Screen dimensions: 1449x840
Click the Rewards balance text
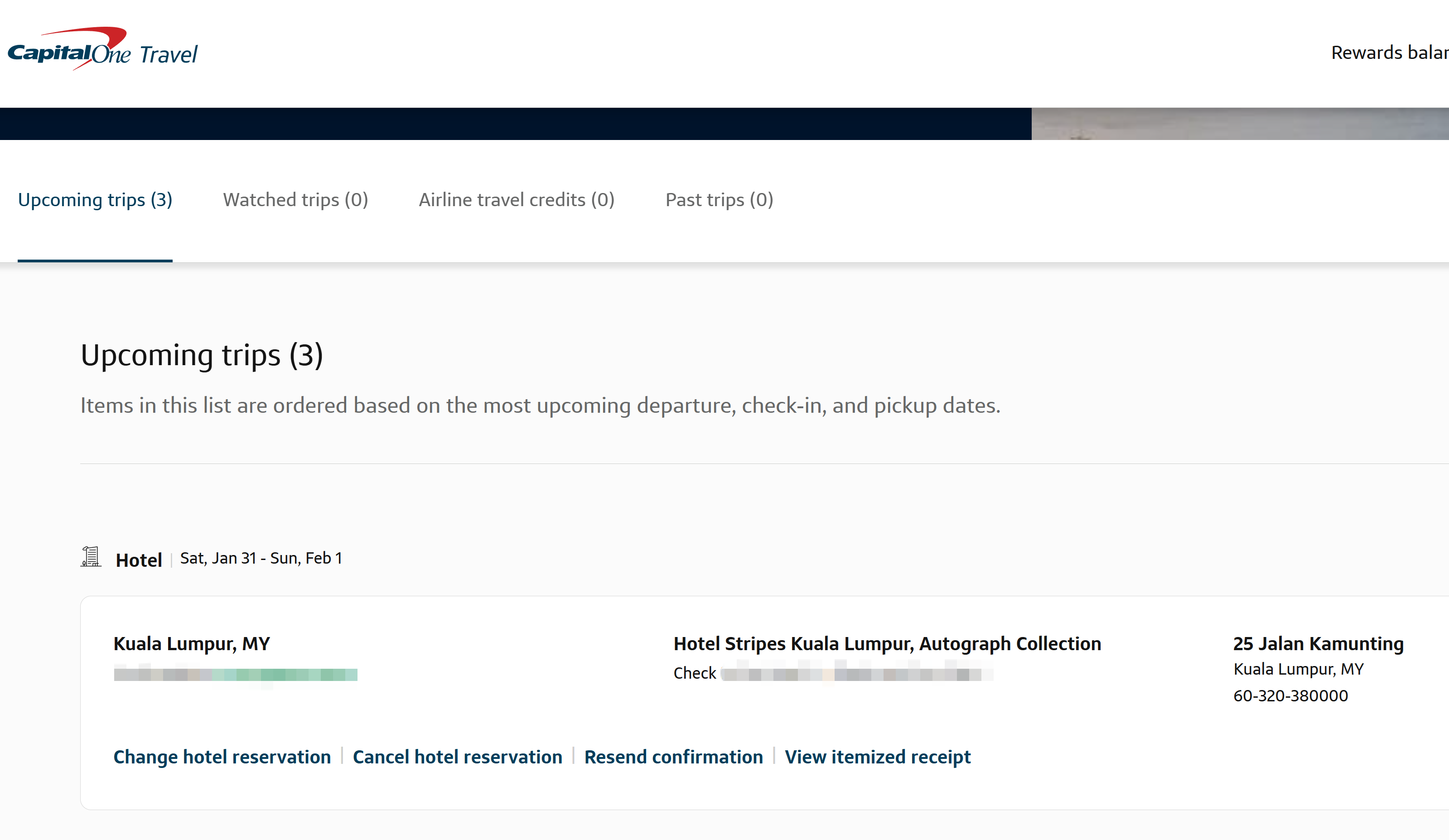(x=1389, y=52)
